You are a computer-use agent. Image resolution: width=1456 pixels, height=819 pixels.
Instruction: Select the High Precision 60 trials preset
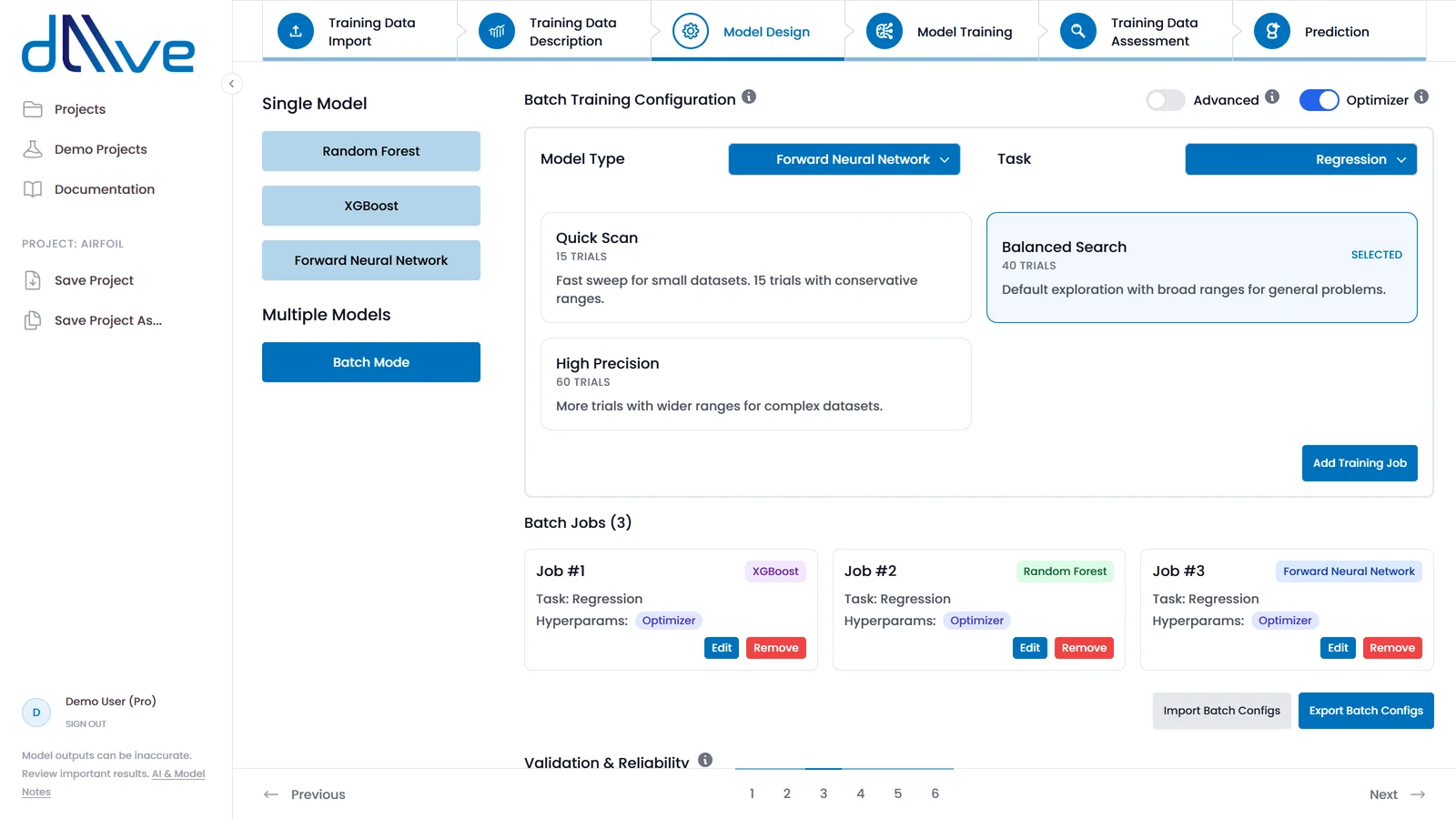click(x=756, y=384)
